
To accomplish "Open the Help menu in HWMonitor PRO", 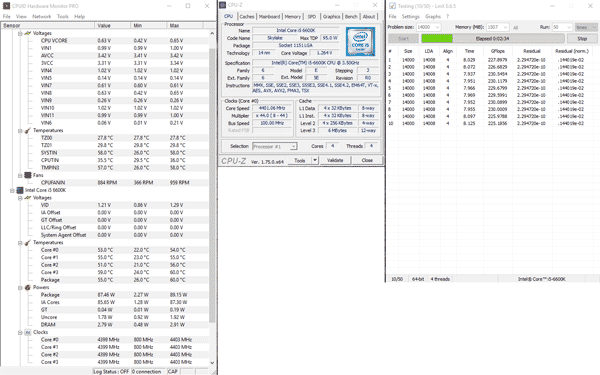I will [79, 16].
